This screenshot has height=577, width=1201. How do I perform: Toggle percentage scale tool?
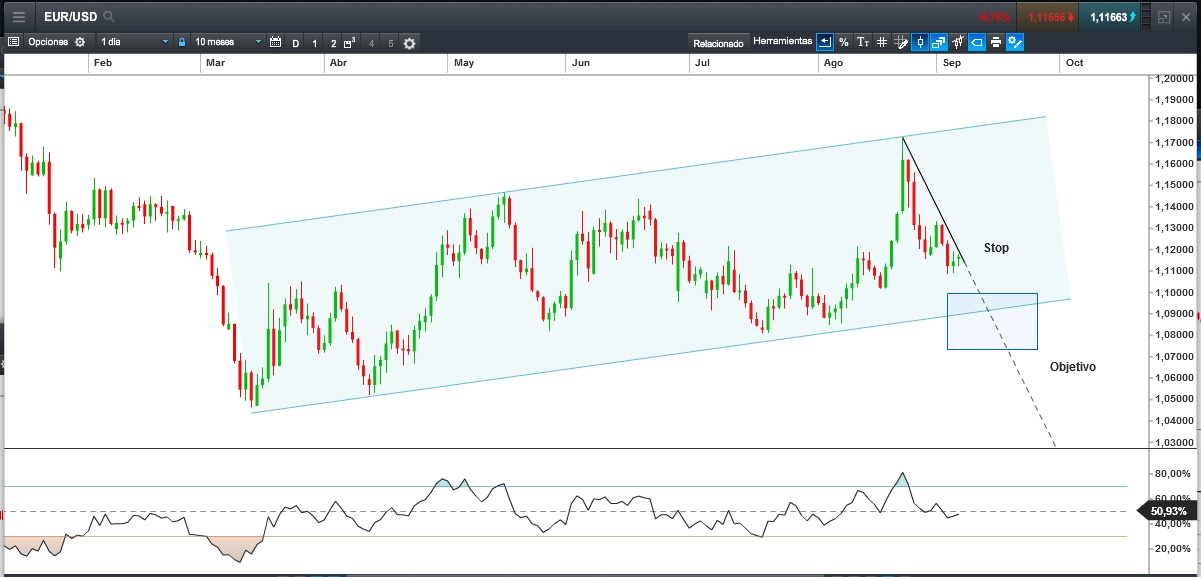(844, 42)
